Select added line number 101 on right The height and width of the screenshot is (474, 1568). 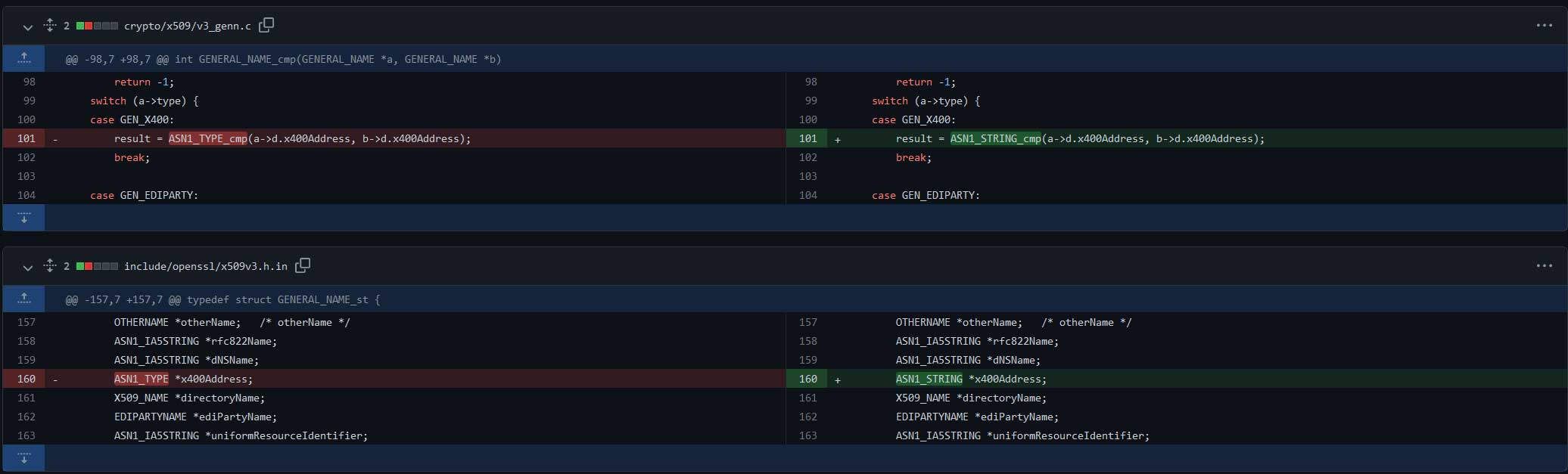[x=807, y=138]
